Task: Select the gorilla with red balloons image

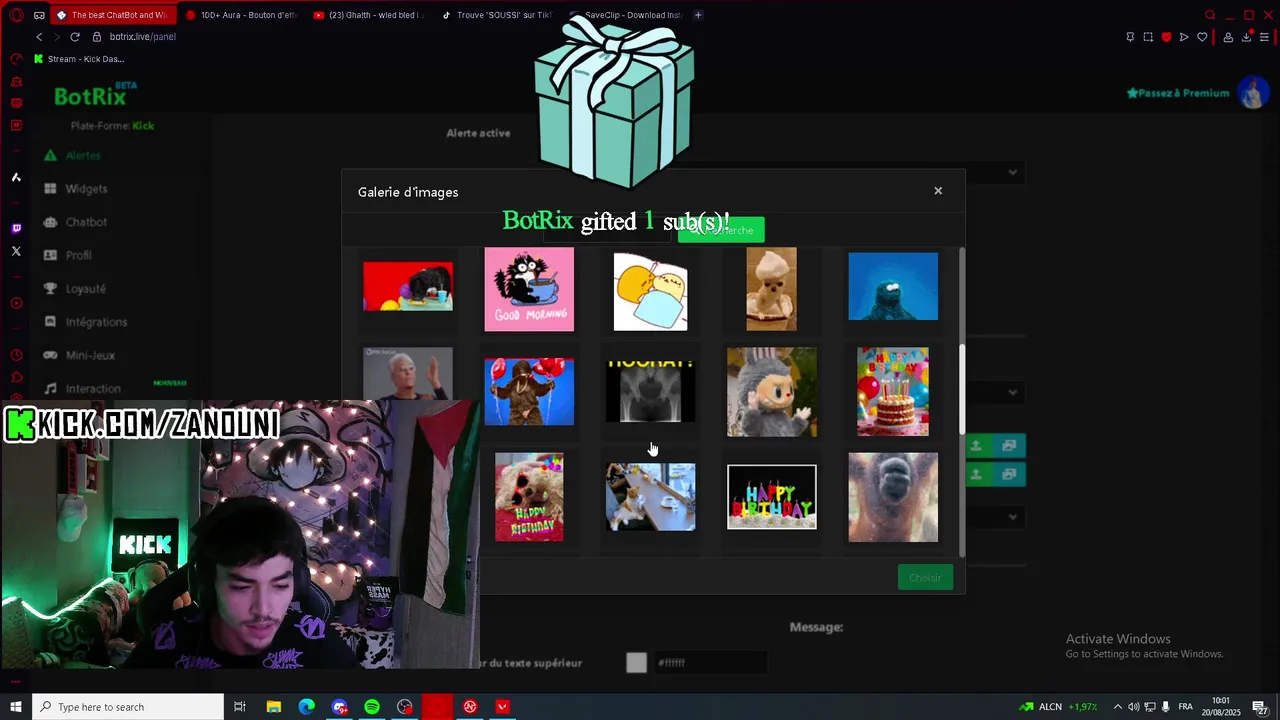Action: point(529,392)
